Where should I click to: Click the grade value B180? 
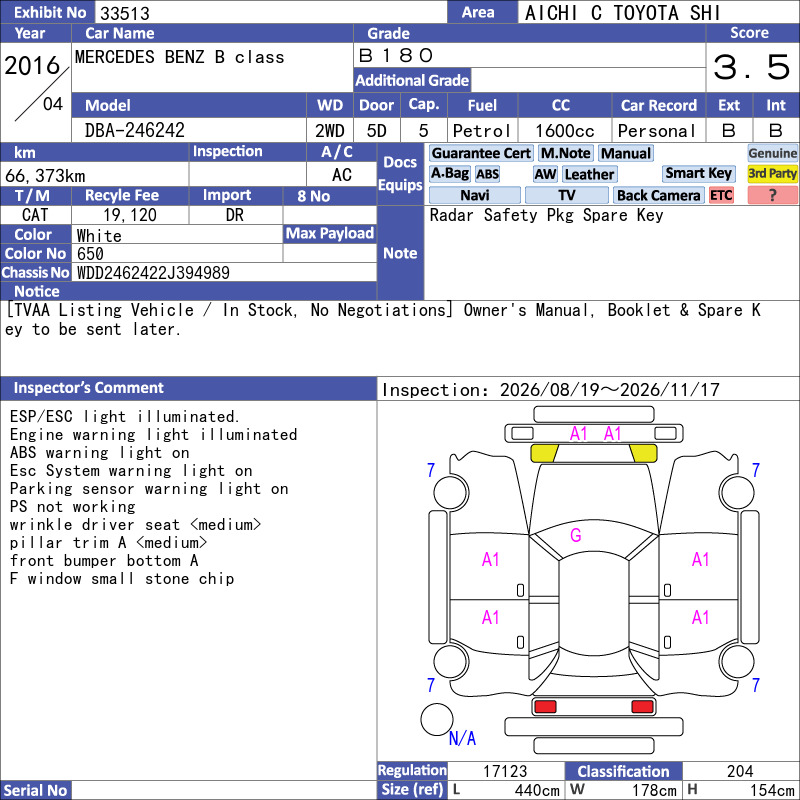396,55
